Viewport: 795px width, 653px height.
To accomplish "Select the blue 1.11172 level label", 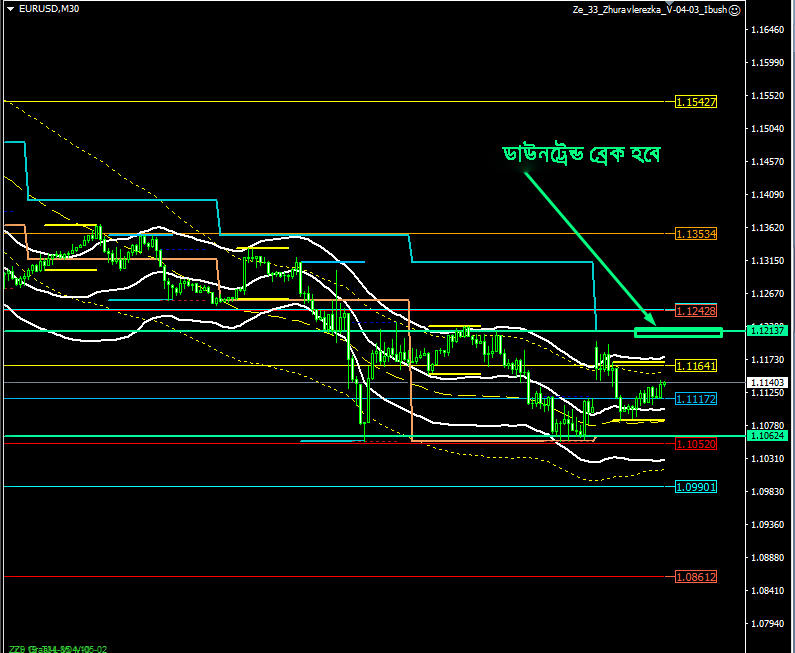I will [x=696, y=399].
